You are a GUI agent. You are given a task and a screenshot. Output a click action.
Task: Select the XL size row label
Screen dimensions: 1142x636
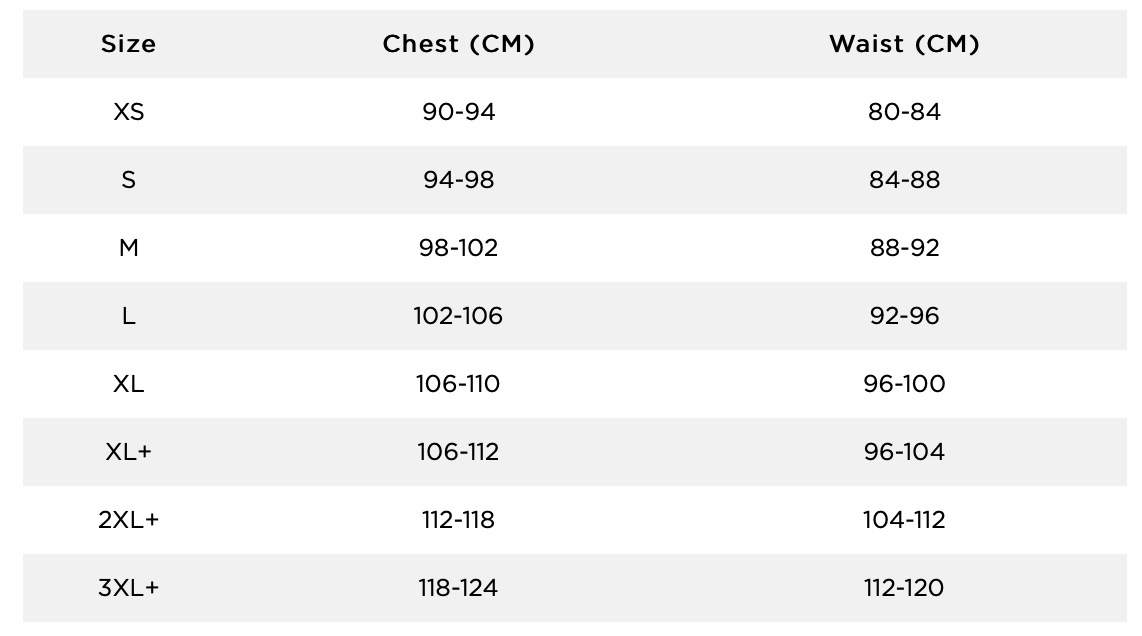click(x=128, y=384)
